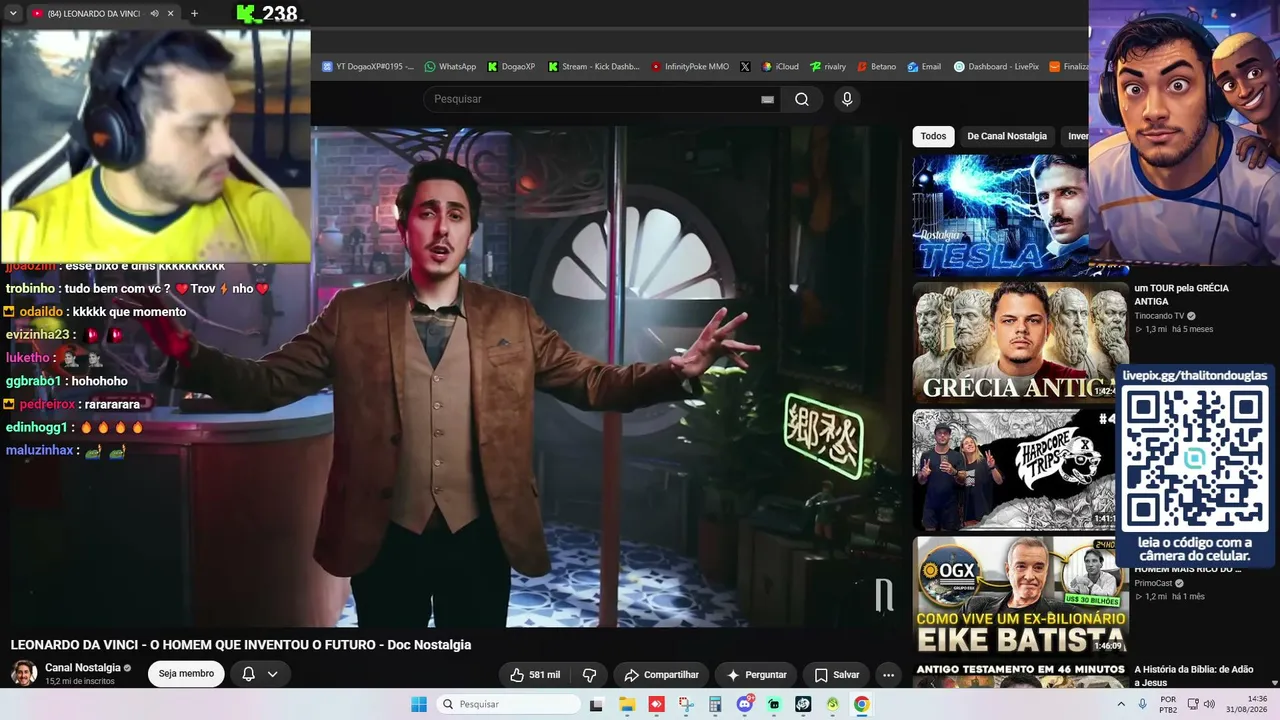This screenshot has width=1280, height=720.
Task: Select the De Canal Nostalgia filter chip
Action: pos(1007,136)
